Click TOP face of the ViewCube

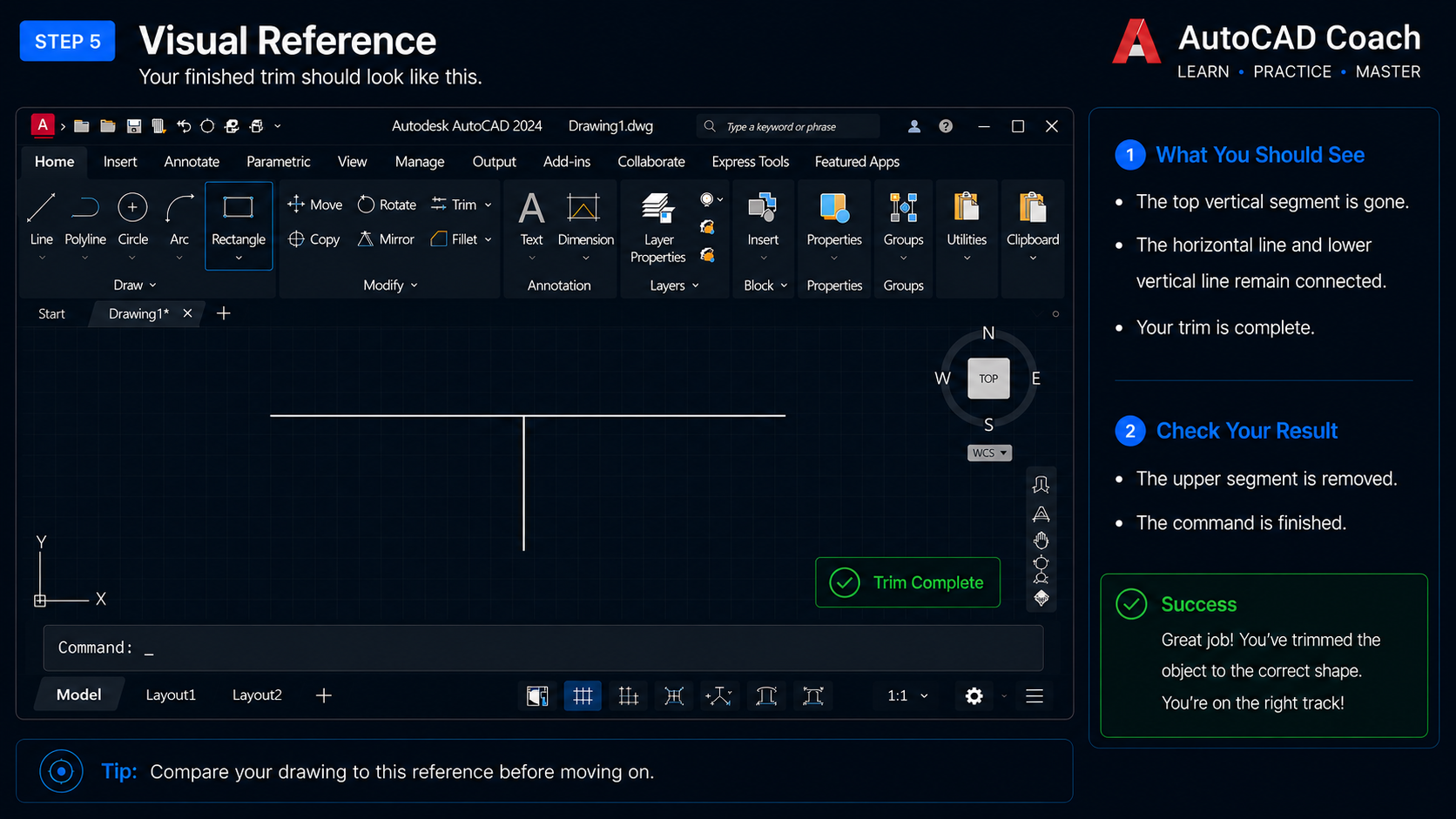click(x=988, y=379)
